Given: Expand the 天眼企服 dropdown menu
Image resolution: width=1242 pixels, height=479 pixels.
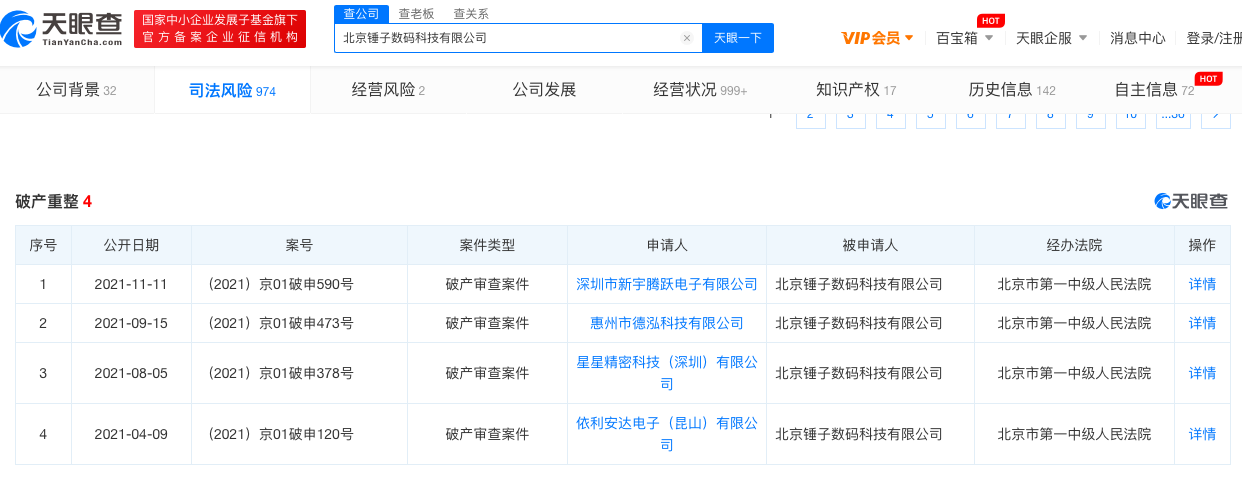Looking at the screenshot, I should [1052, 38].
